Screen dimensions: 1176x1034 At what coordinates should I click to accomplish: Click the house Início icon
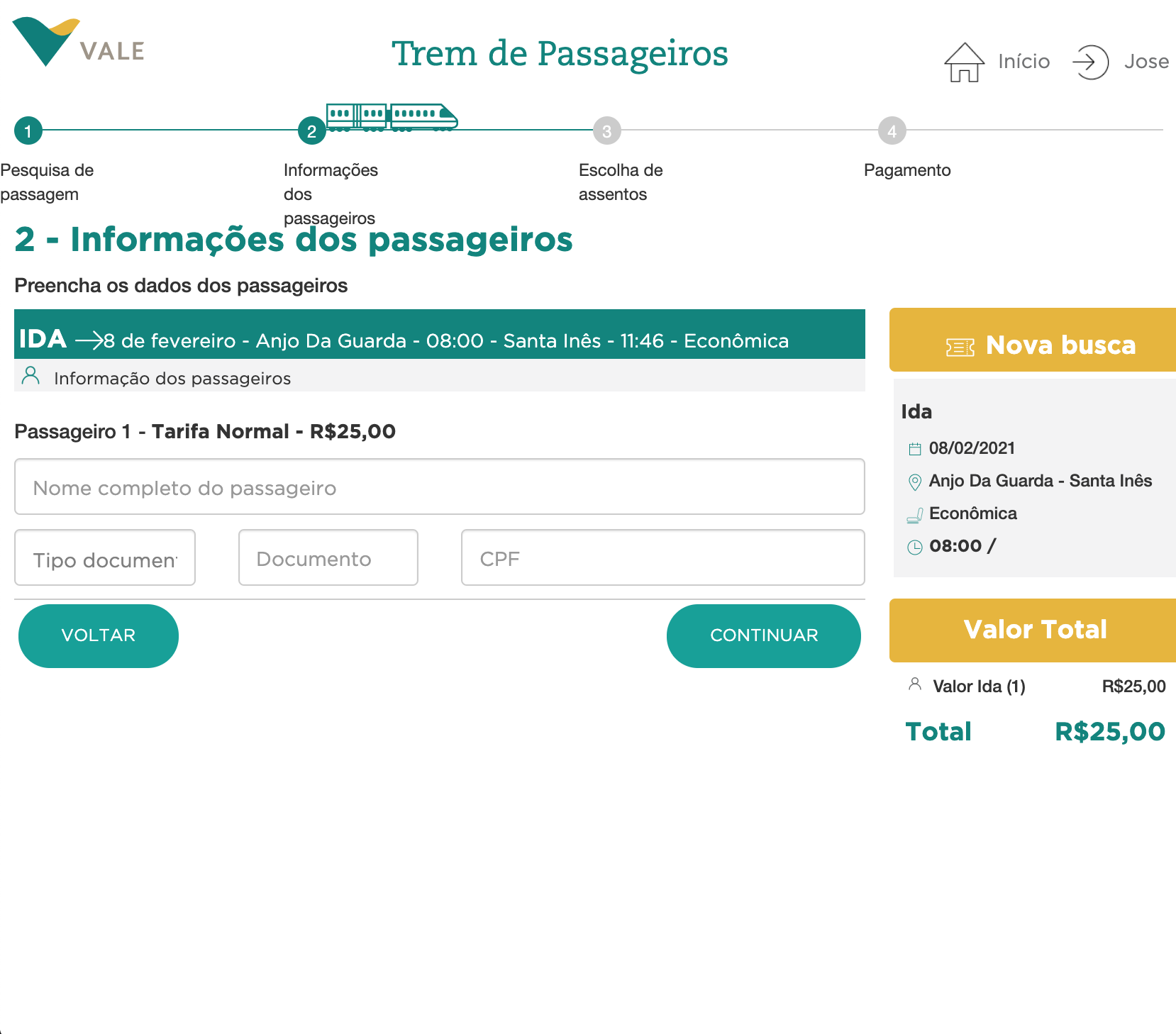[964, 62]
